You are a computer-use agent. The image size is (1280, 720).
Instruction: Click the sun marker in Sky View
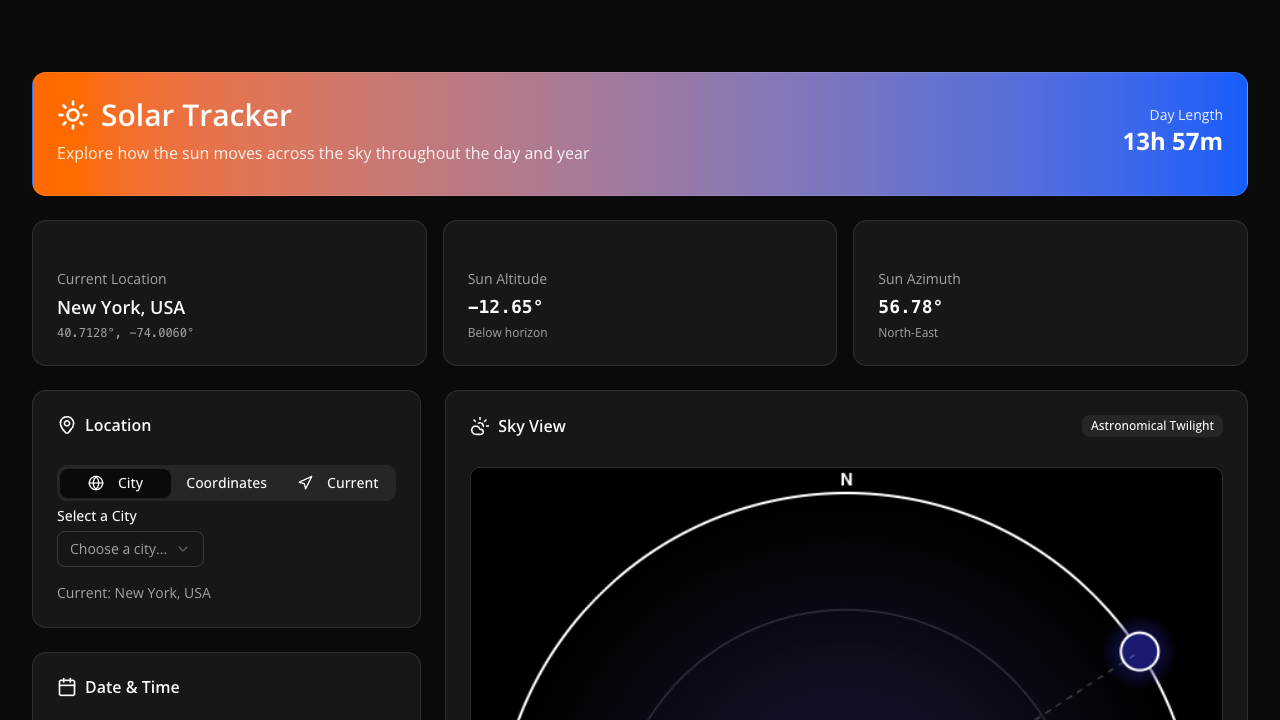(1139, 651)
